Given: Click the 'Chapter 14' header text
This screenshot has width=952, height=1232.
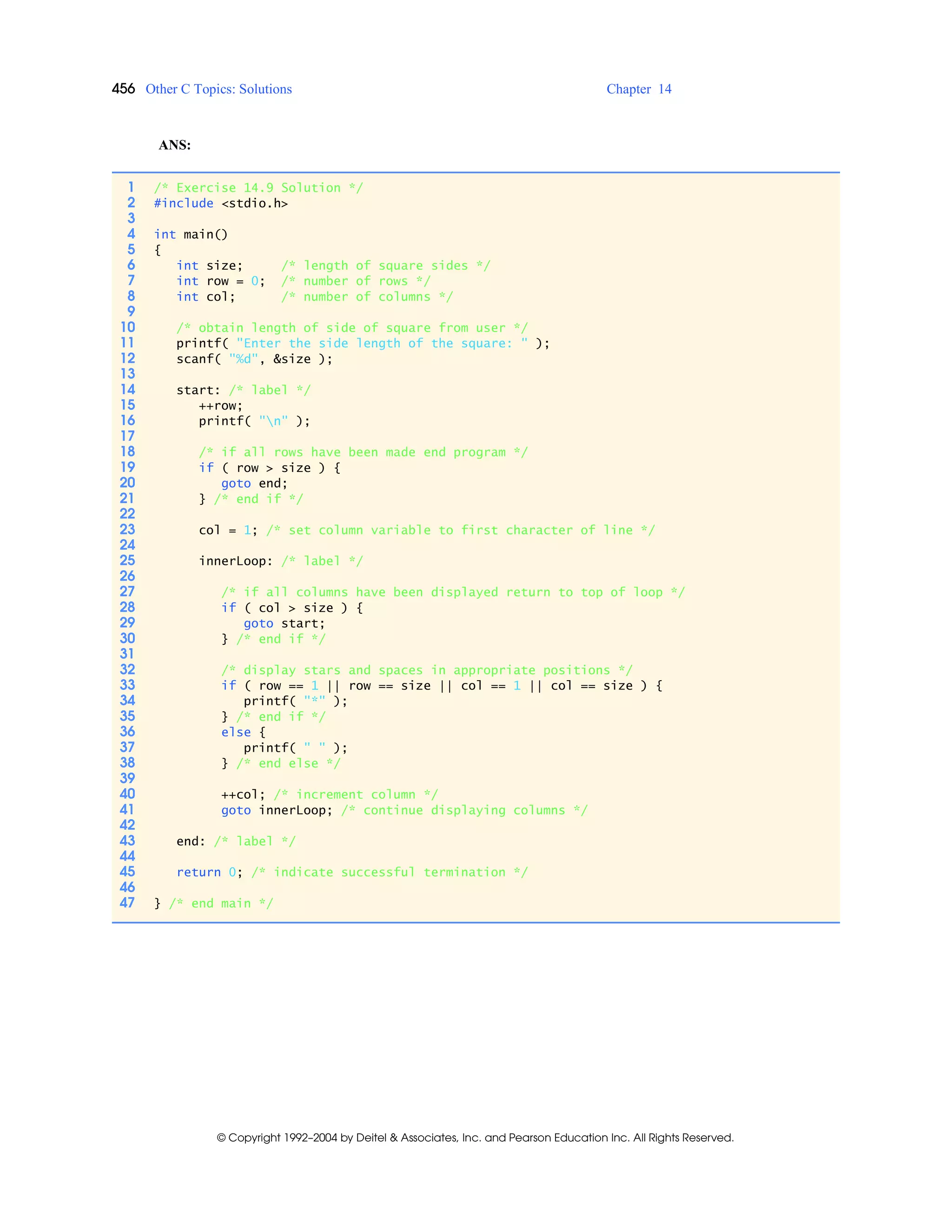Looking at the screenshot, I should pos(639,89).
